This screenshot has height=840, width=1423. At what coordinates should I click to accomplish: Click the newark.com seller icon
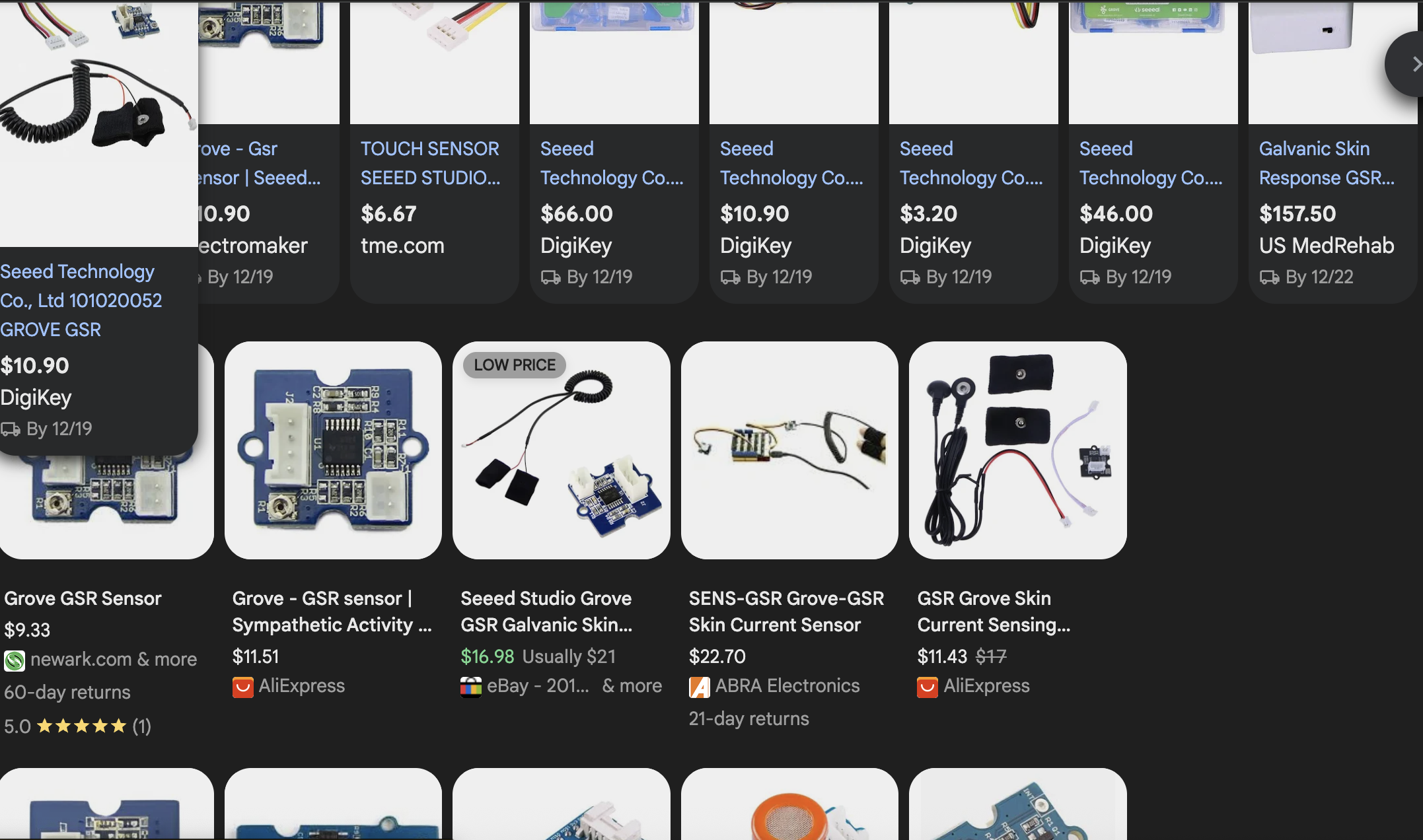pos(15,661)
